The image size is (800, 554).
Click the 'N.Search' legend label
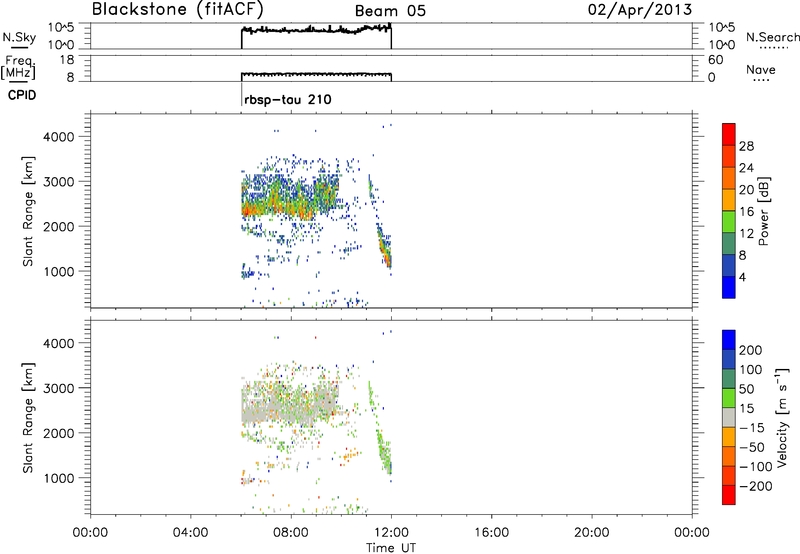click(x=772, y=37)
